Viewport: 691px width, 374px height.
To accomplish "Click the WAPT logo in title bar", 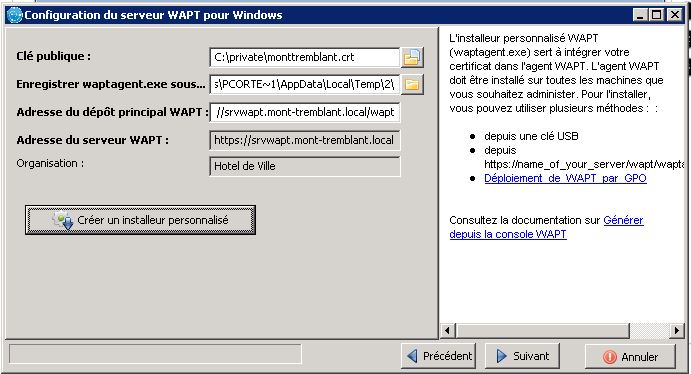I will tap(15, 15).
